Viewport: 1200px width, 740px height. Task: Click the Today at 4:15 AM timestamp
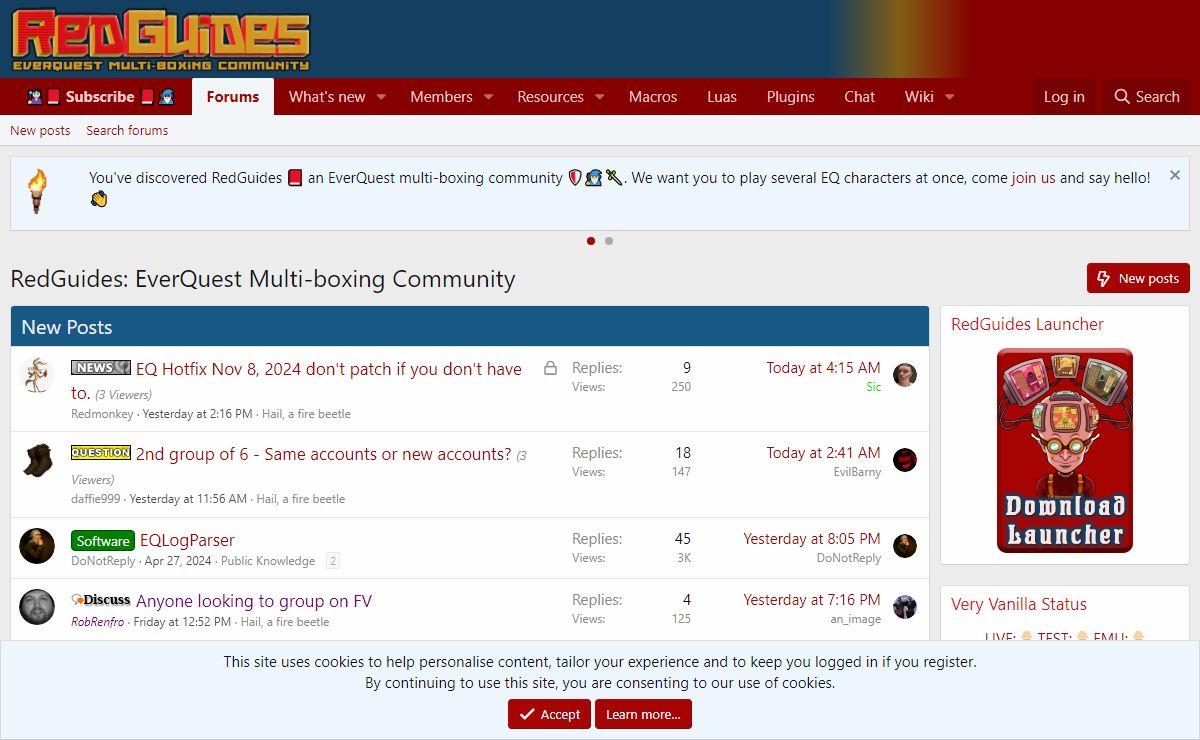click(824, 368)
